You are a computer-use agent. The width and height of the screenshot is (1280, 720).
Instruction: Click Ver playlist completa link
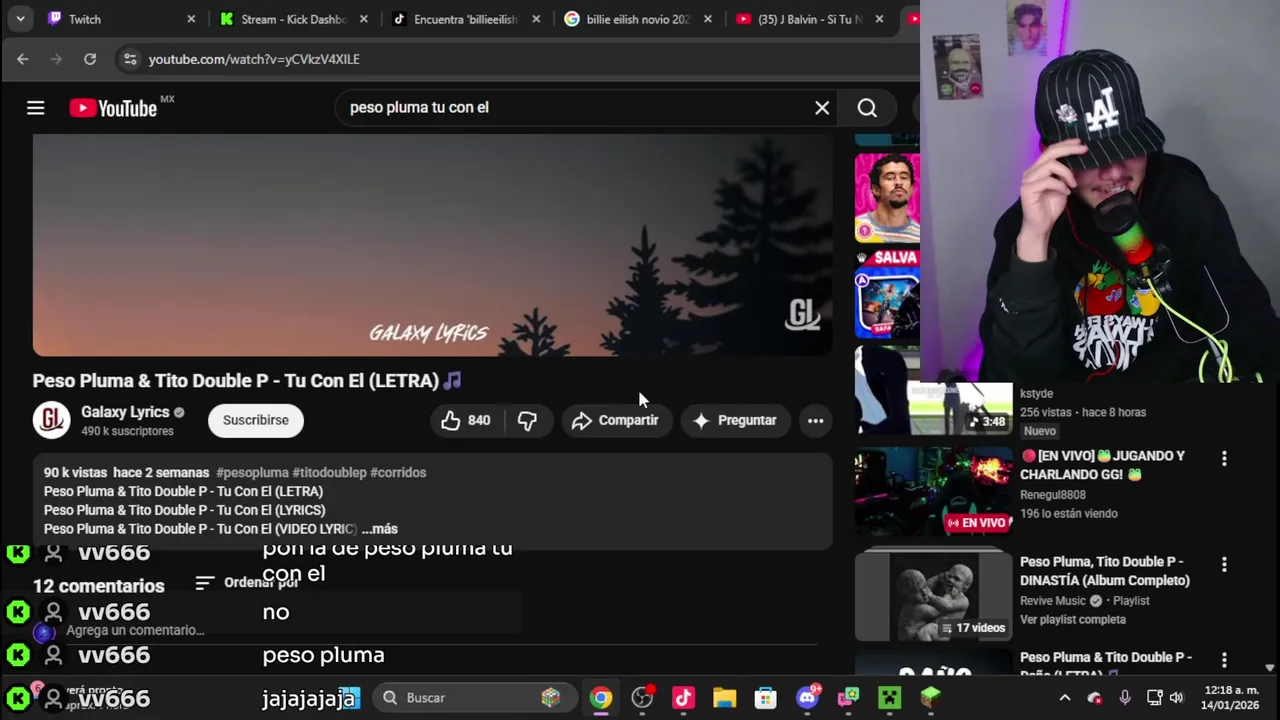click(x=1073, y=620)
